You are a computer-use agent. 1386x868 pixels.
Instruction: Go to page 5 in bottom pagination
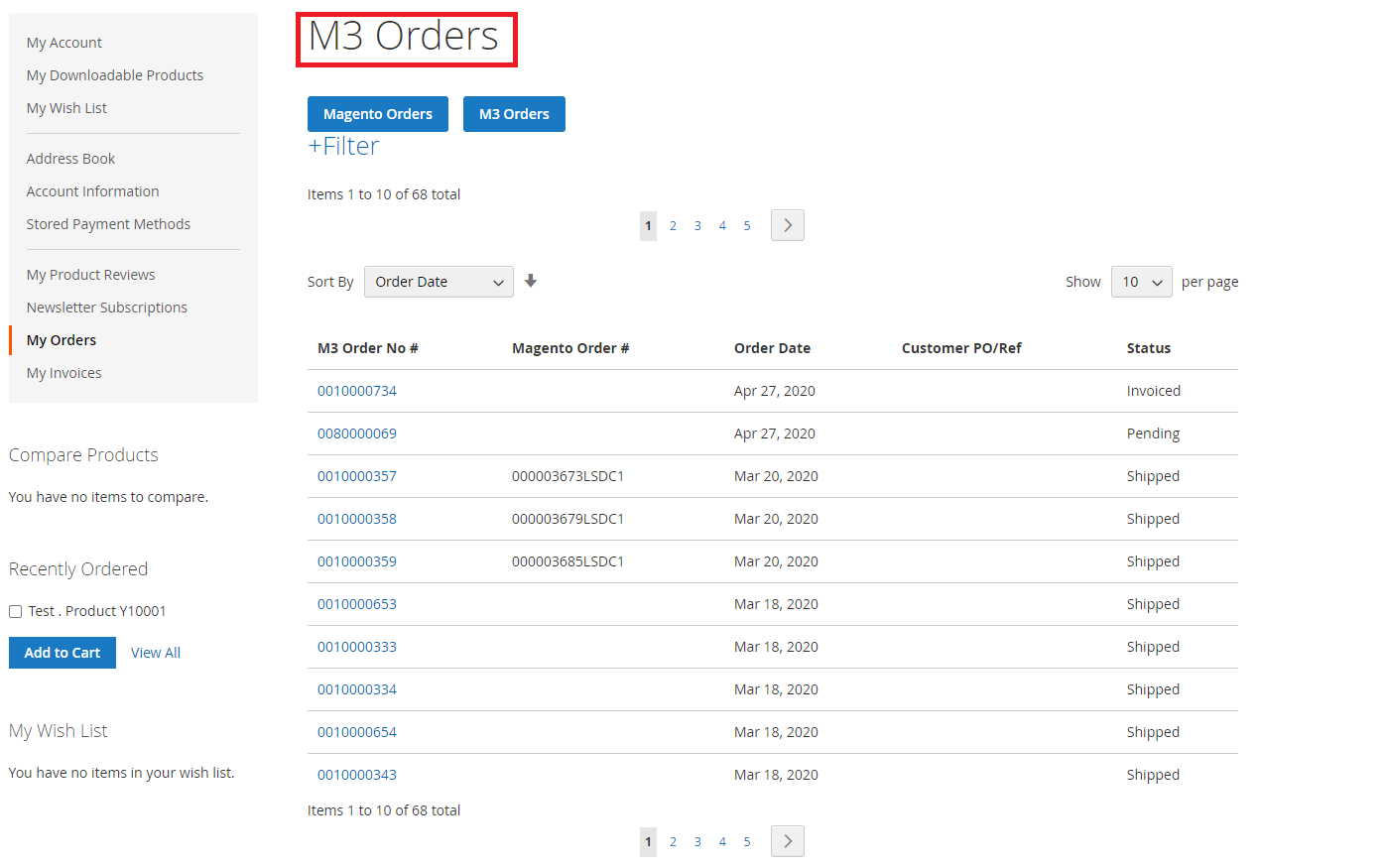tap(747, 842)
